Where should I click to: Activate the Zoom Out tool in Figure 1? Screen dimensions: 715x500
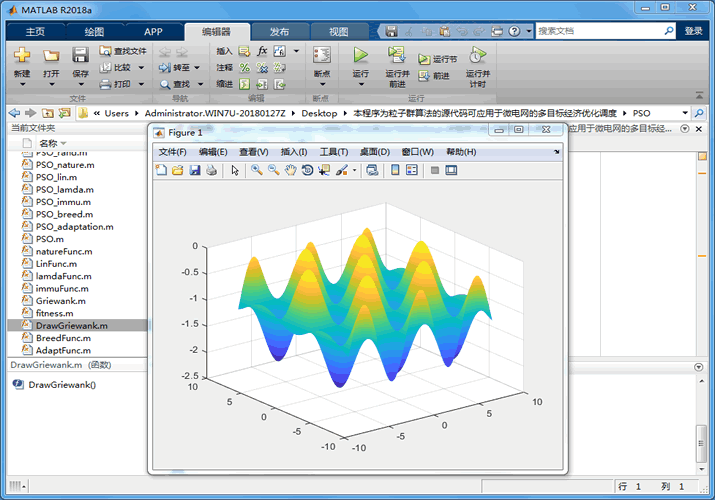[274, 170]
